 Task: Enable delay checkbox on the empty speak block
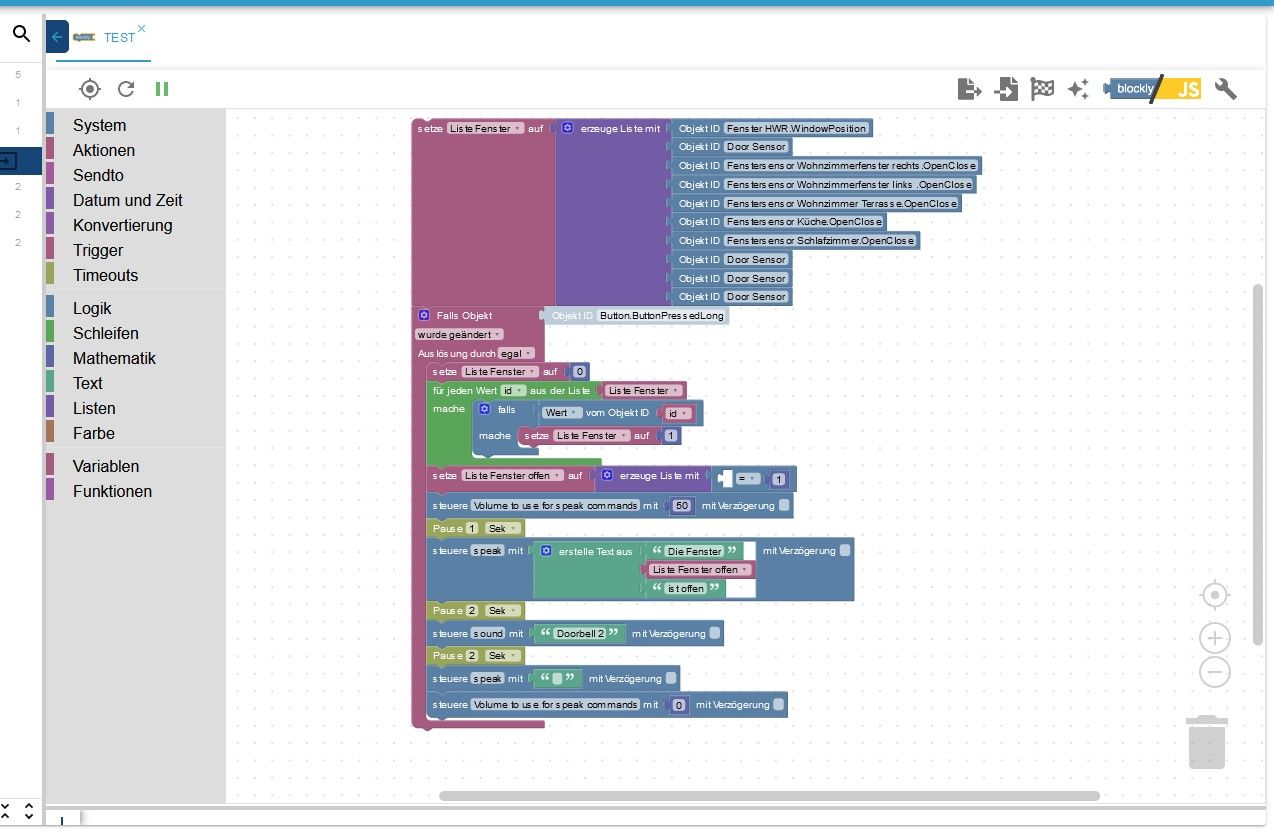click(x=671, y=678)
